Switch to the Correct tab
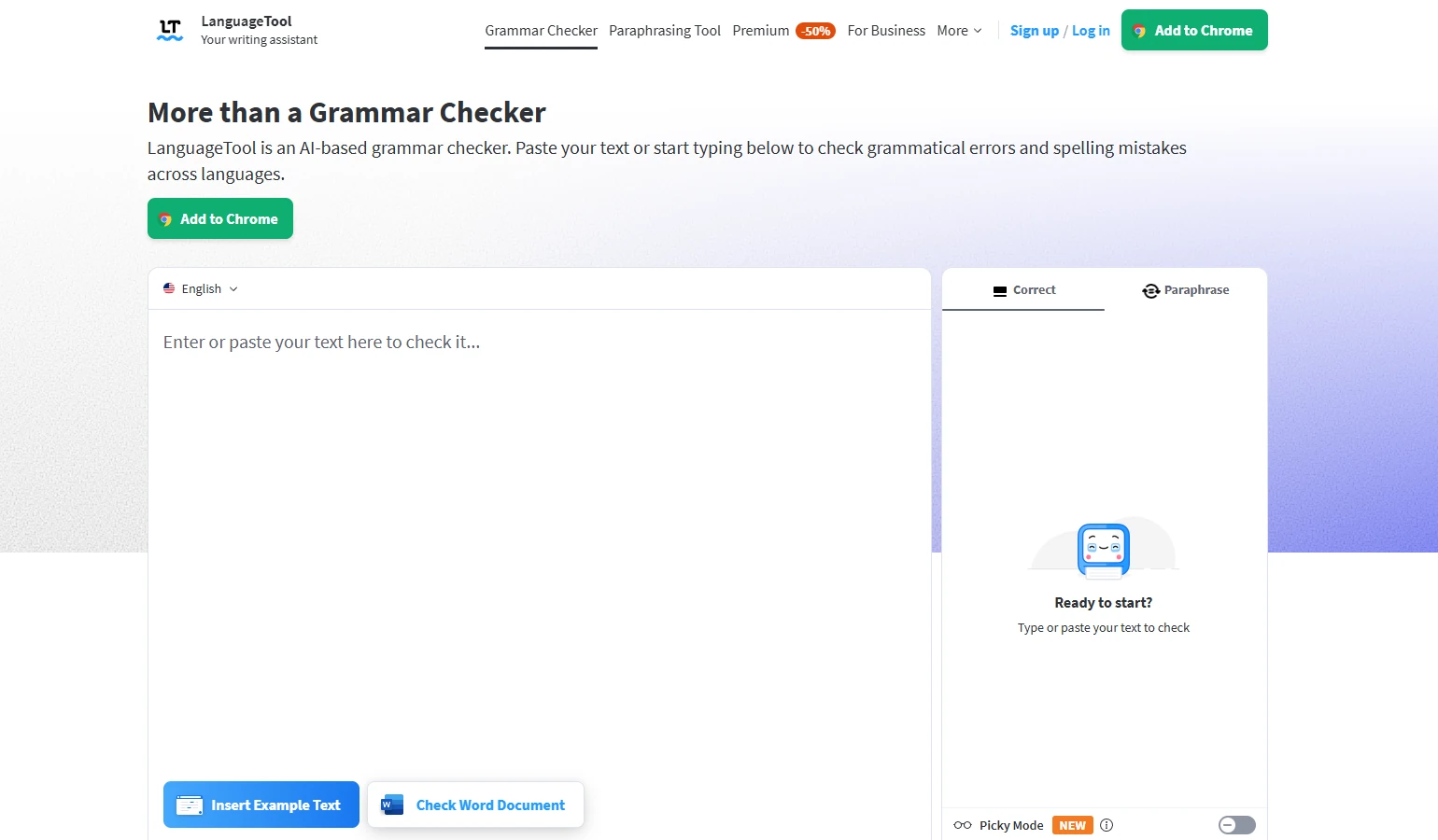Screen dimensions: 1438x840 (x=1023, y=289)
